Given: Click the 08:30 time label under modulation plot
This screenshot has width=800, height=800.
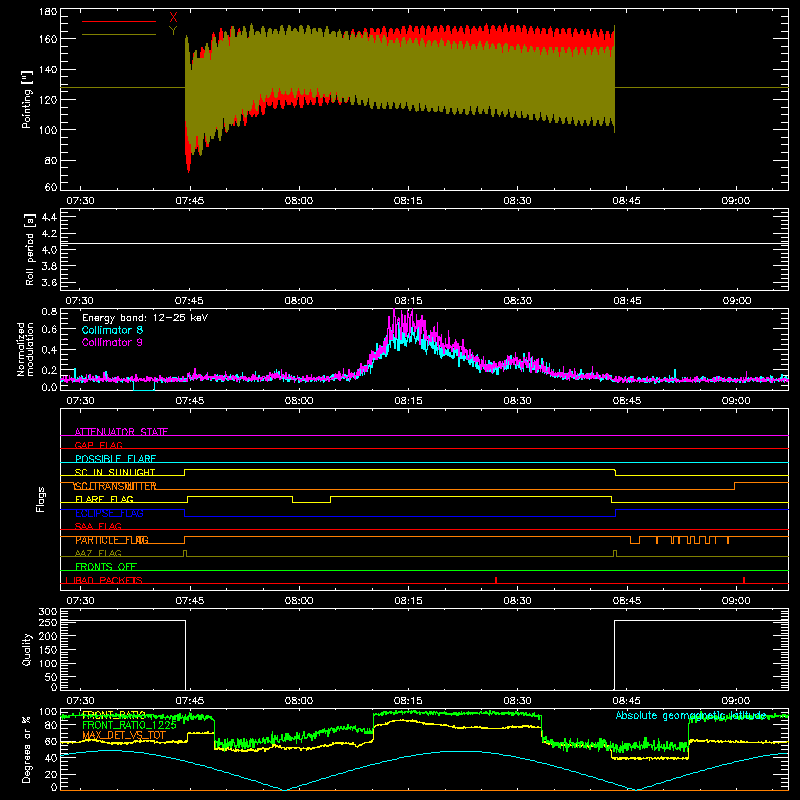Looking at the screenshot, I should point(517,401).
